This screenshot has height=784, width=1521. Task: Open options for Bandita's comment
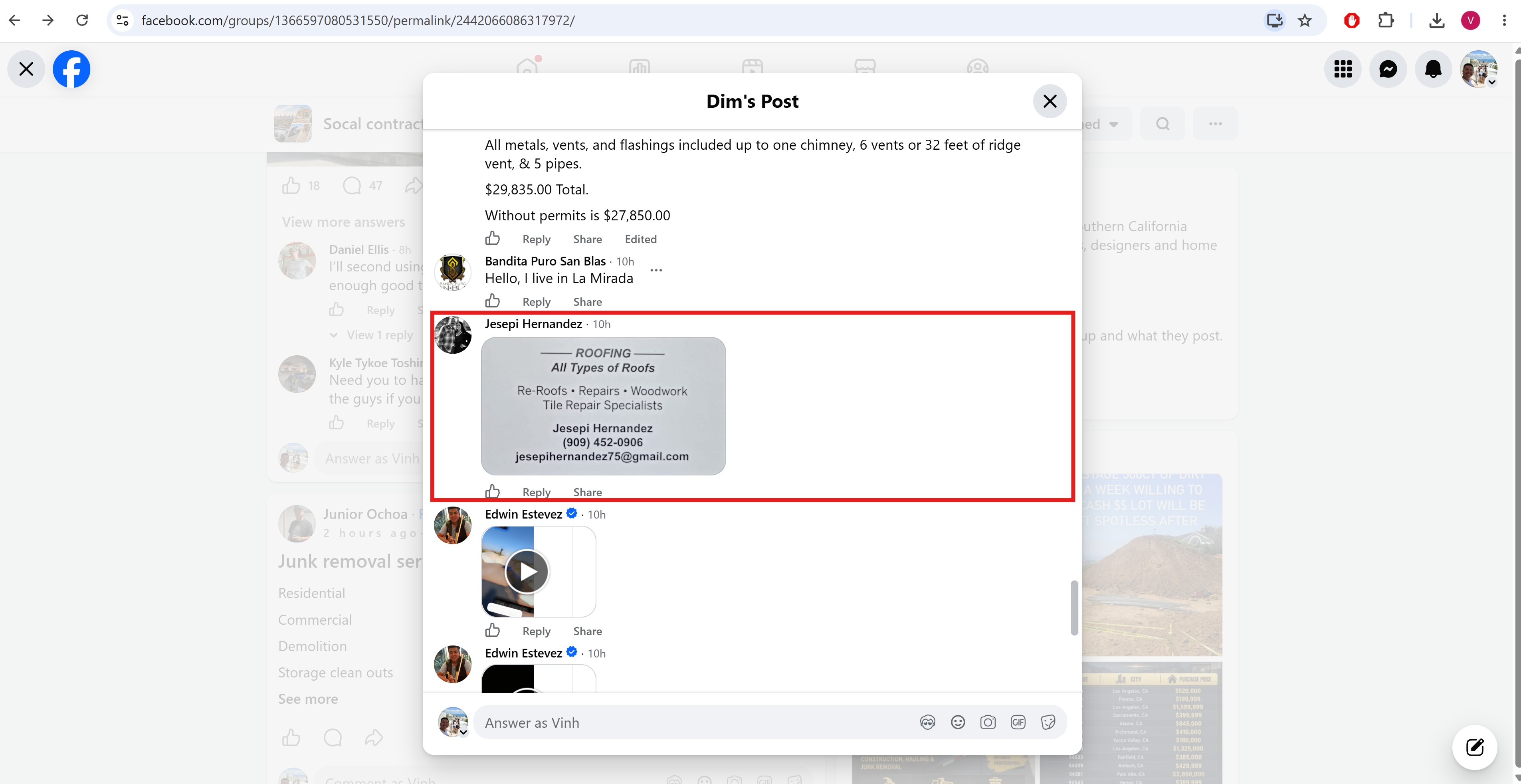[656, 270]
